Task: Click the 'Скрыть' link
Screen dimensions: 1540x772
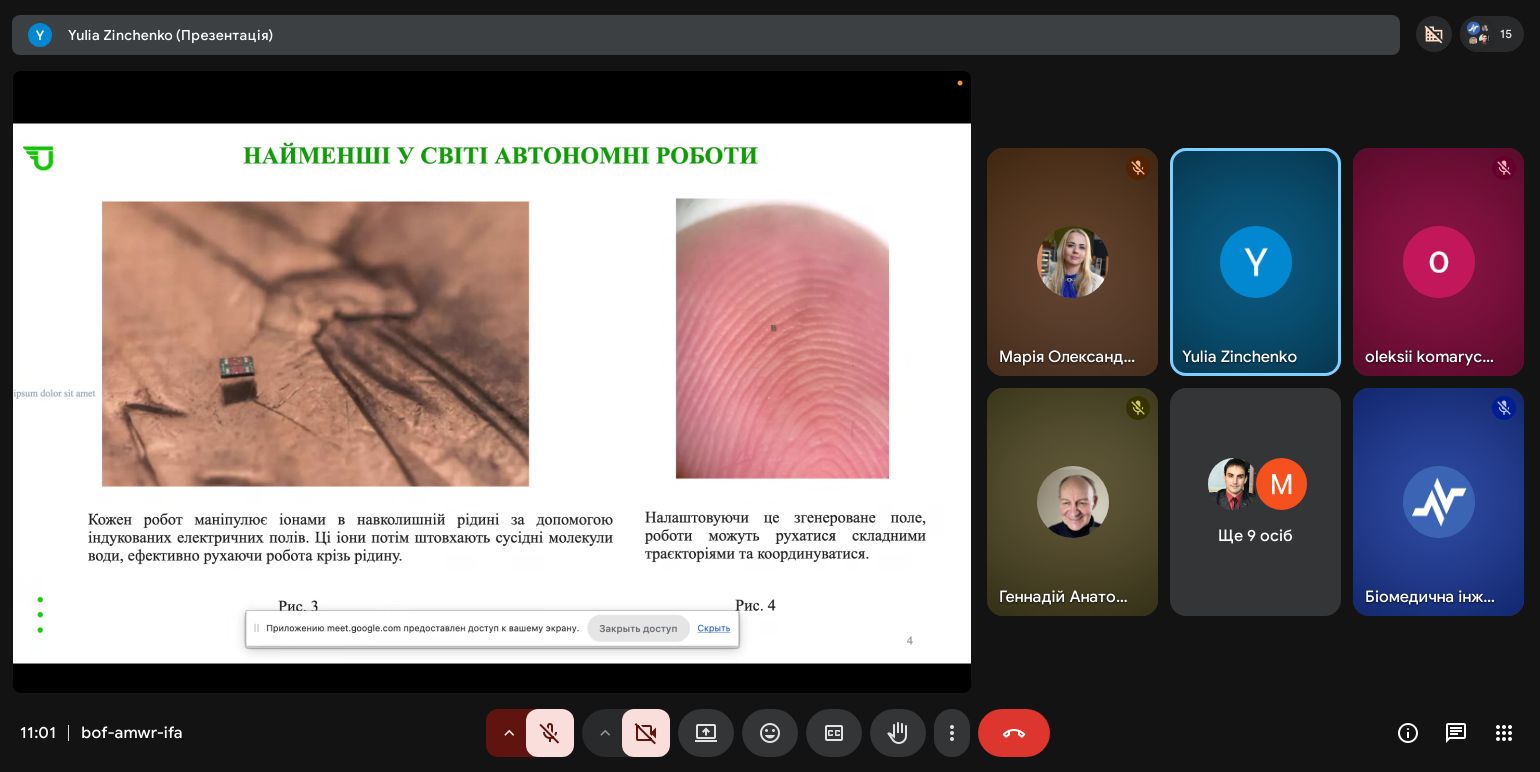Action: 713,628
